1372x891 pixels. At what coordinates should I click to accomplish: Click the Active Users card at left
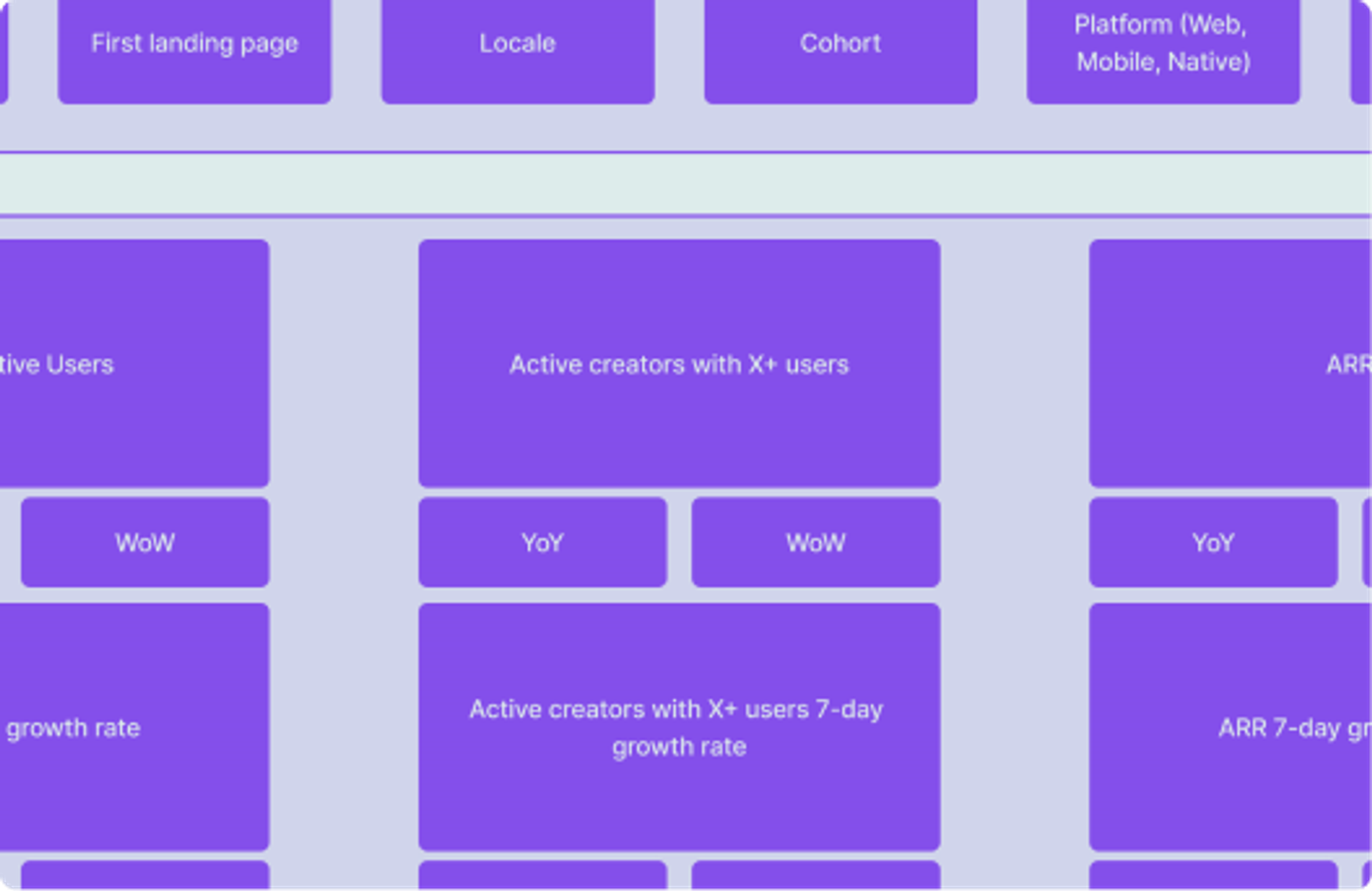(x=134, y=363)
